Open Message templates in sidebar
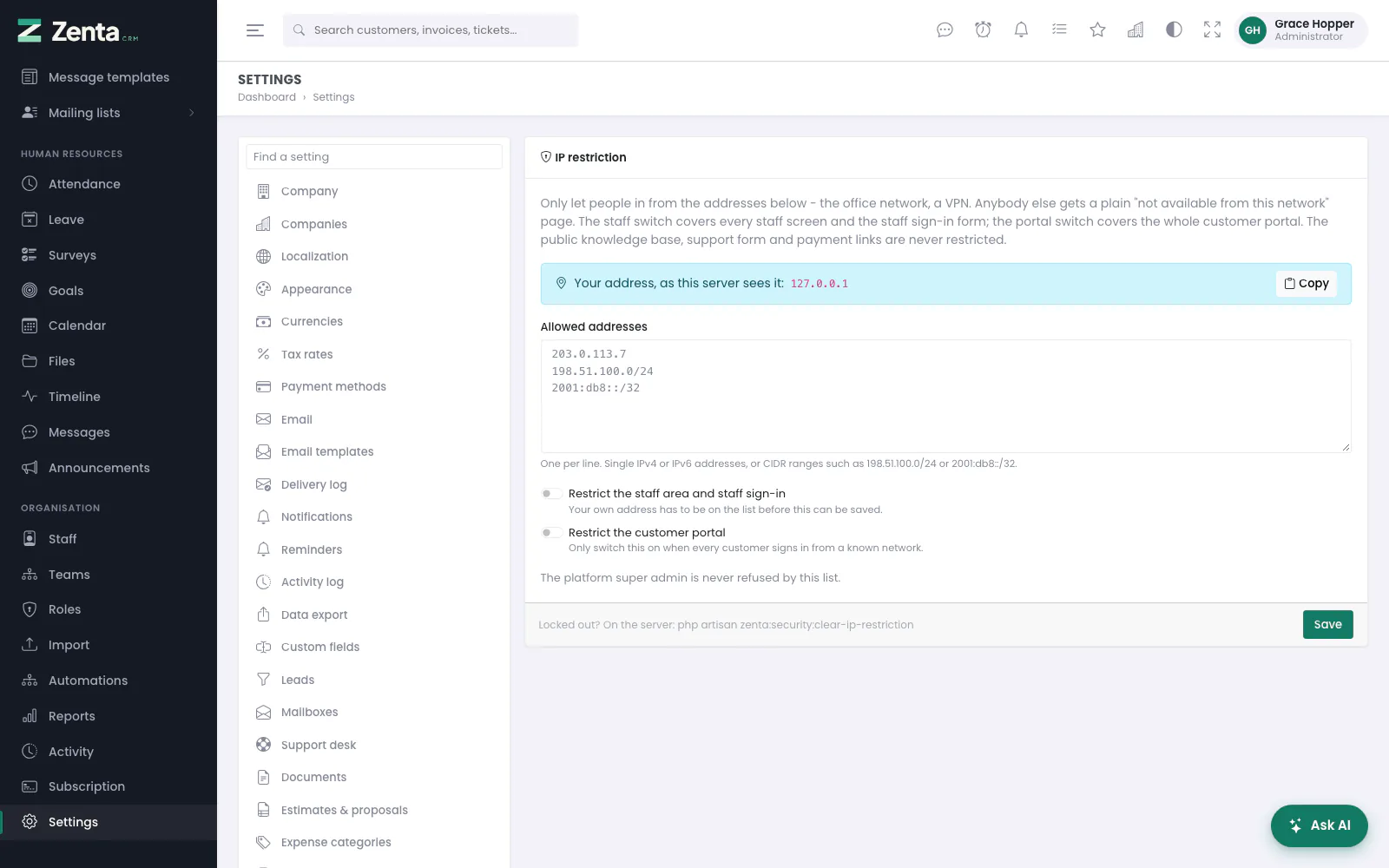Viewport: 1389px width, 868px height. click(x=109, y=77)
